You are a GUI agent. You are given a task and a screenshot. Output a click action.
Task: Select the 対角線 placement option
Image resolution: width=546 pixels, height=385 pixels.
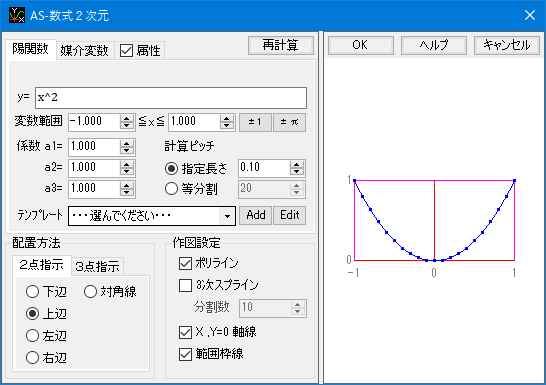tap(90, 292)
